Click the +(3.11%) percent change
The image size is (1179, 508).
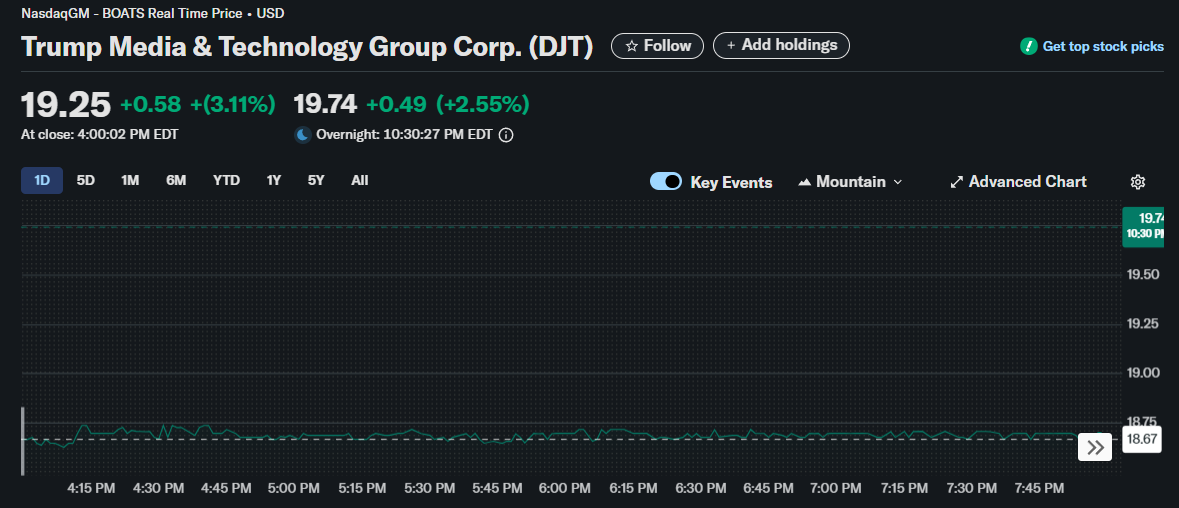click(233, 104)
